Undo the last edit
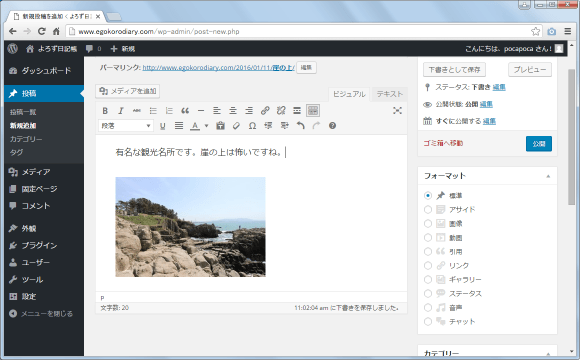This screenshot has width=580, height=360. point(300,126)
